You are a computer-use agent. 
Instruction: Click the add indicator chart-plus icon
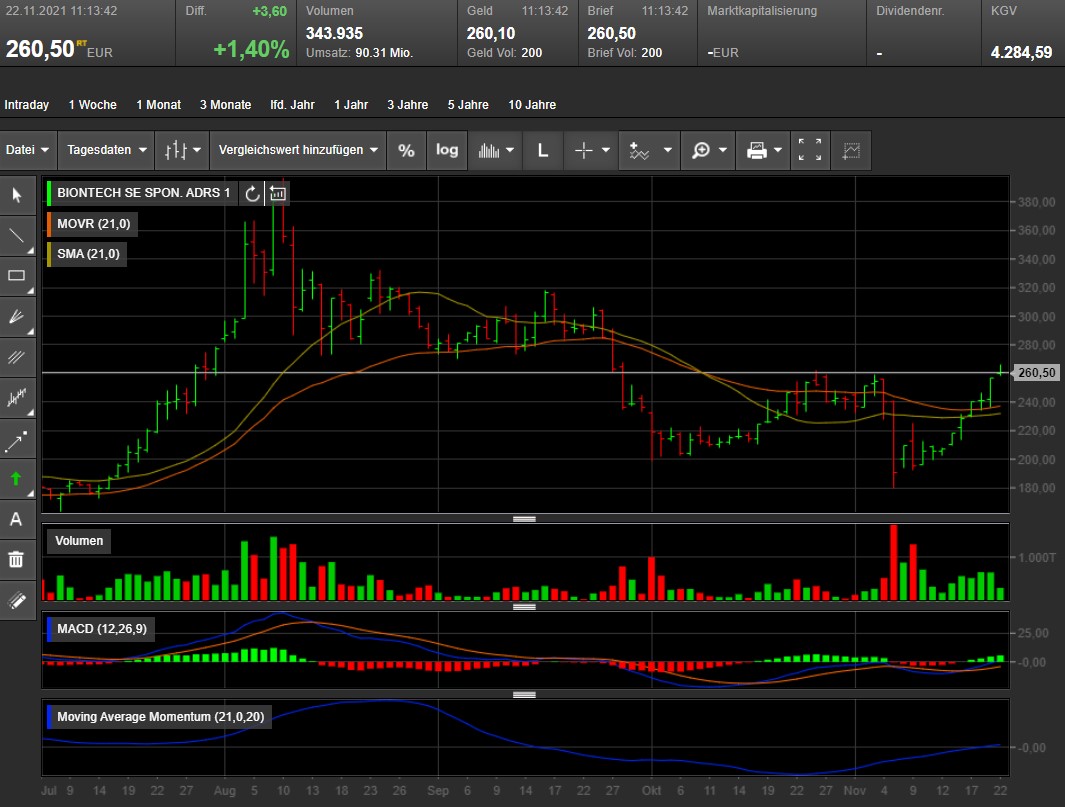pyautogui.click(x=639, y=150)
